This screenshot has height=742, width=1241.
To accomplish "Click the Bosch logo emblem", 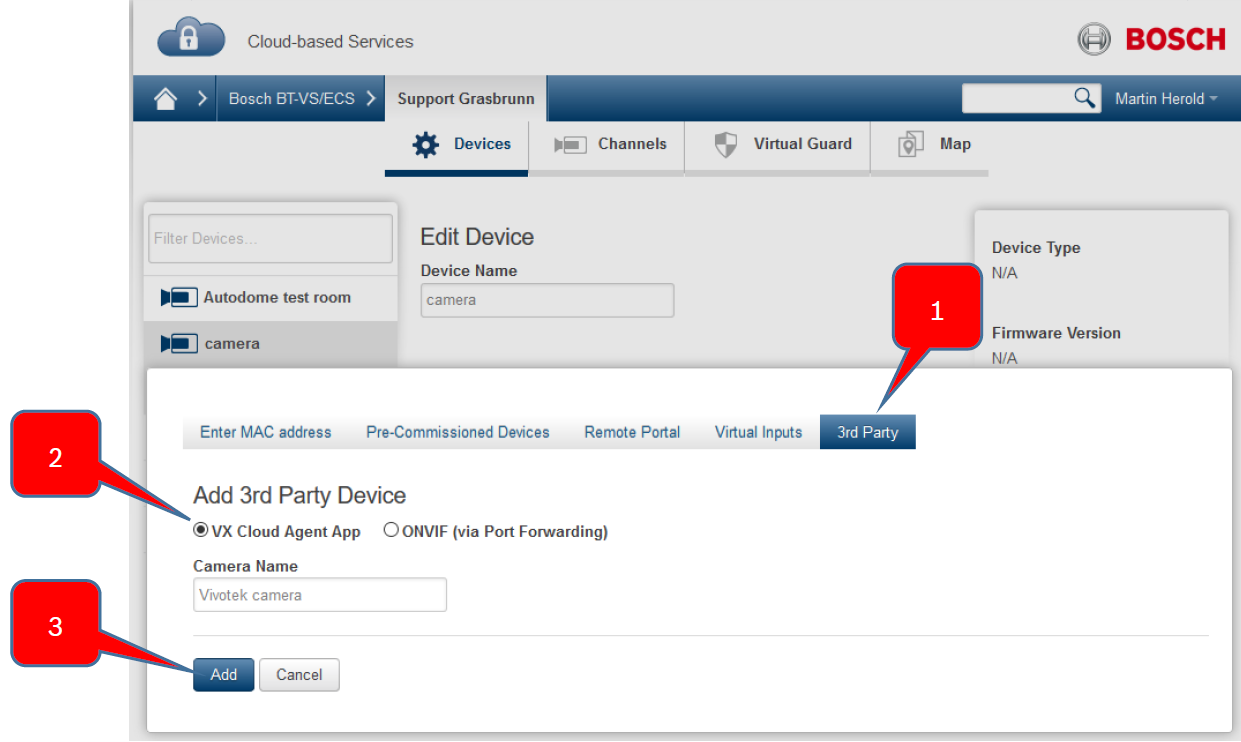I will click(1094, 39).
